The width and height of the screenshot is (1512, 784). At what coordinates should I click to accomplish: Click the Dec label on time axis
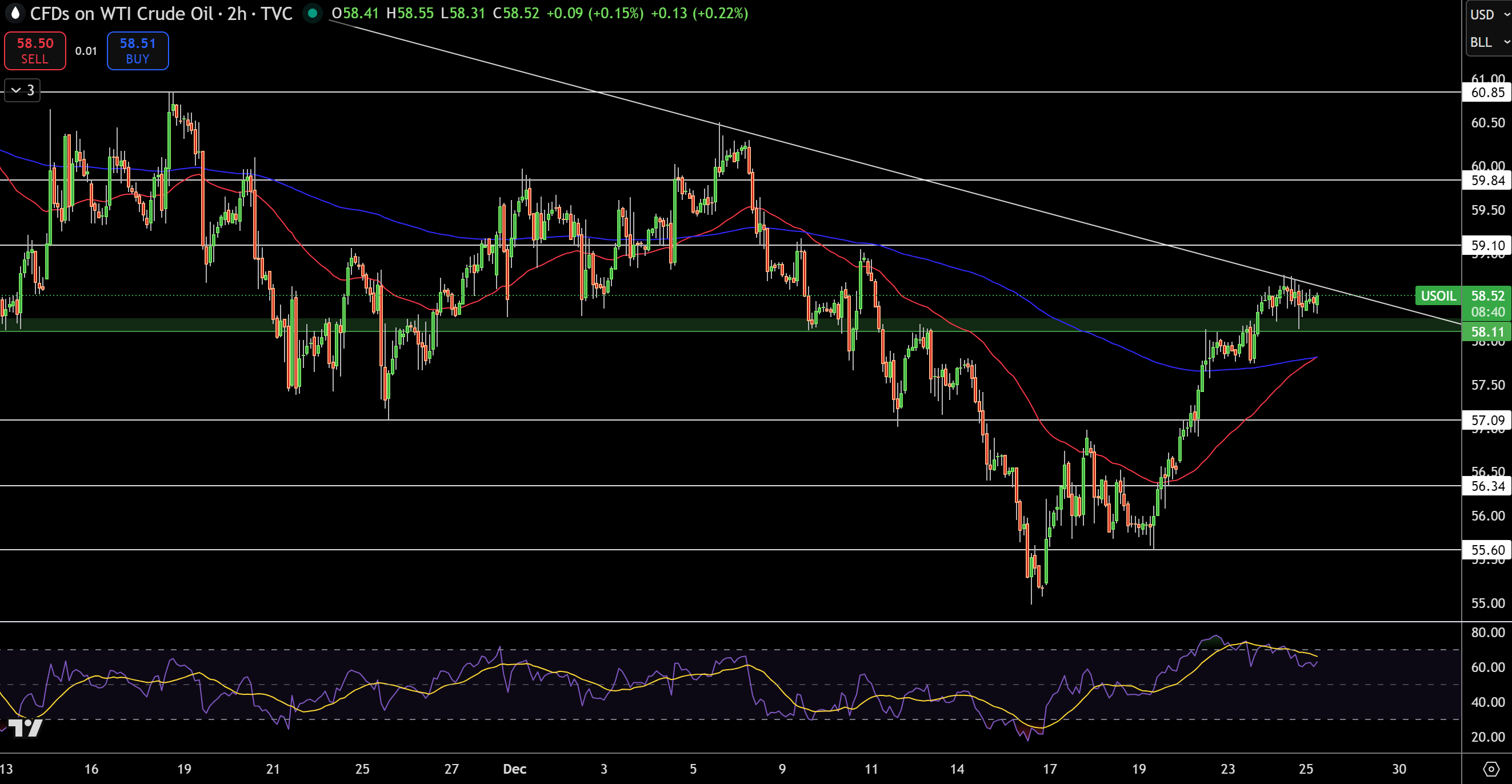pos(515,769)
